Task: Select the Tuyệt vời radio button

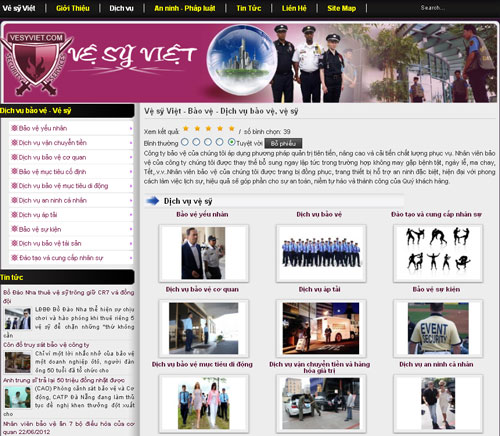Action: tap(231, 142)
